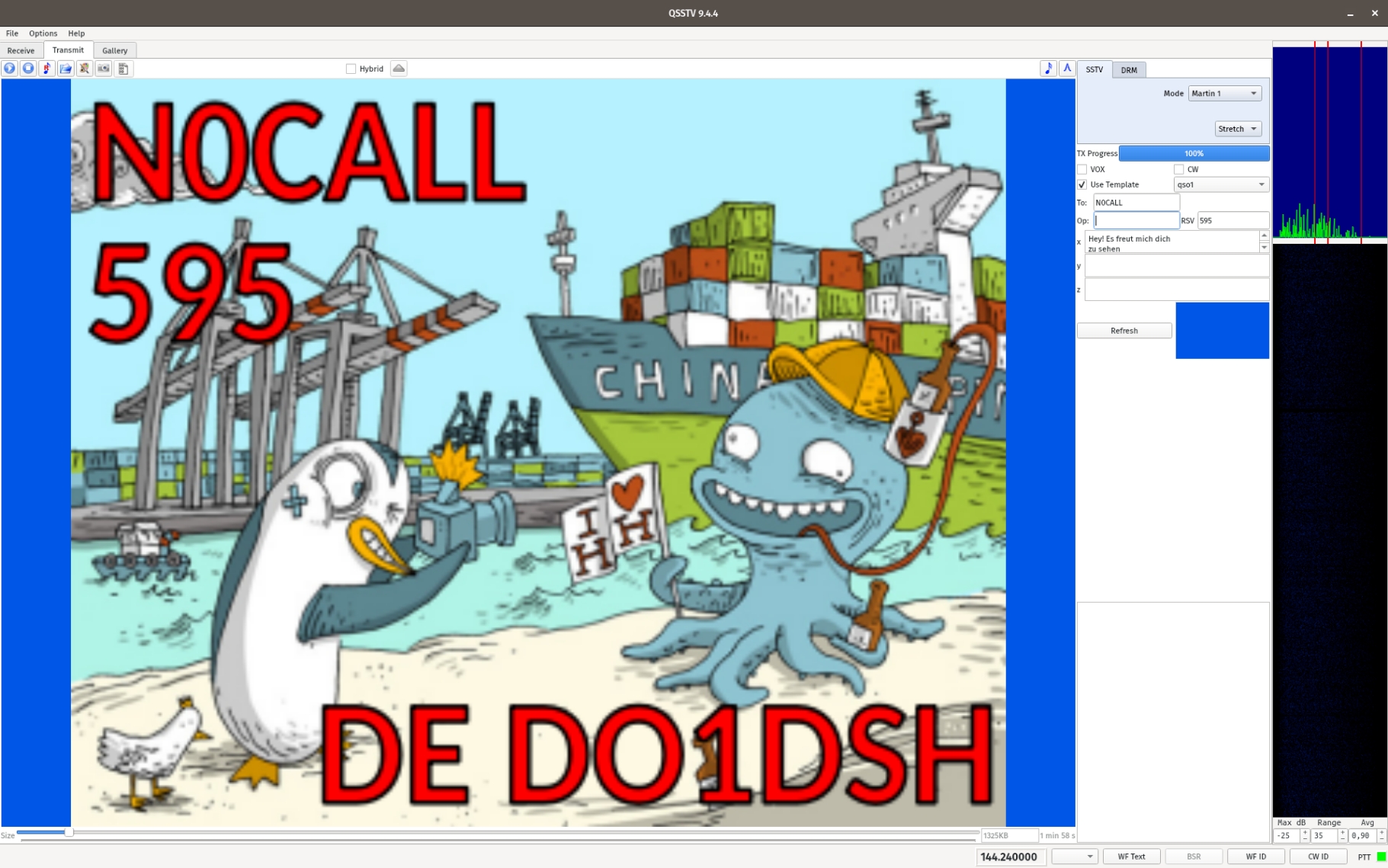Click the blue music note tone icon
The width and height of the screenshot is (1388, 868).
click(1048, 69)
